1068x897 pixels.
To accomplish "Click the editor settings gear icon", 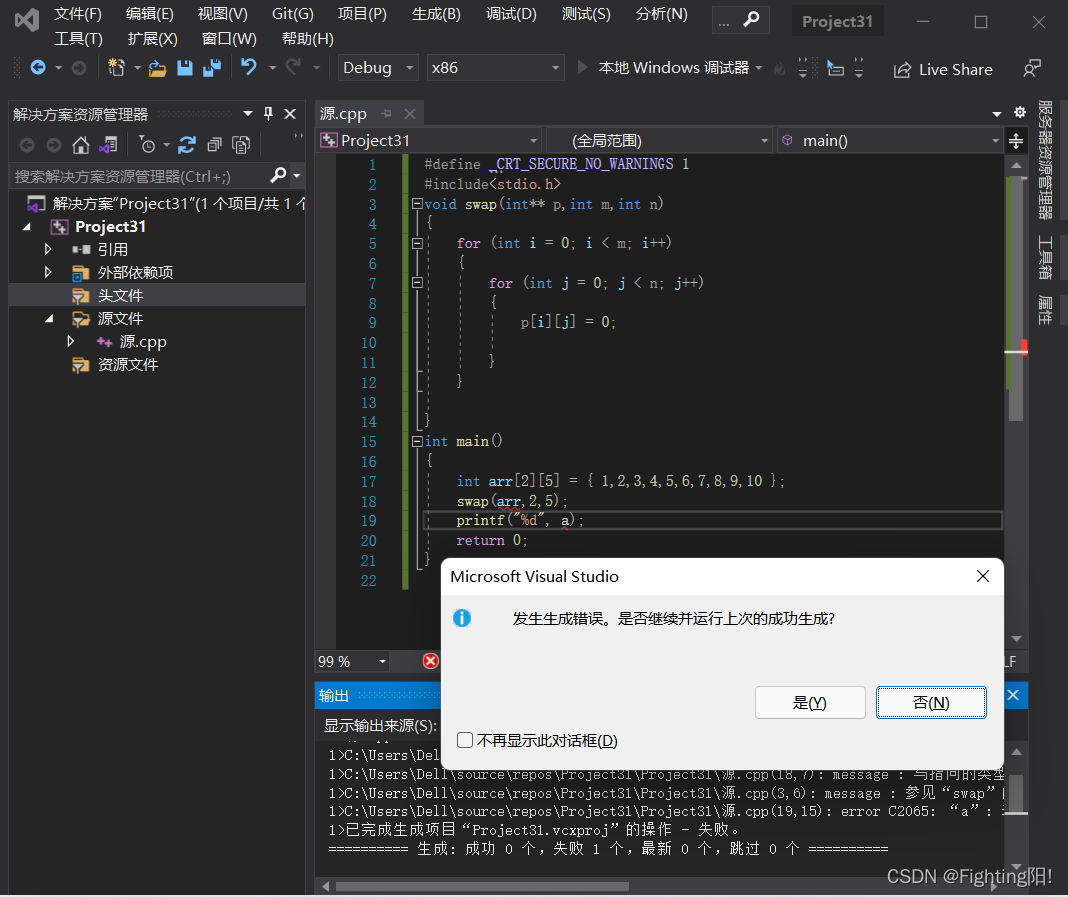I will pos(1020,112).
